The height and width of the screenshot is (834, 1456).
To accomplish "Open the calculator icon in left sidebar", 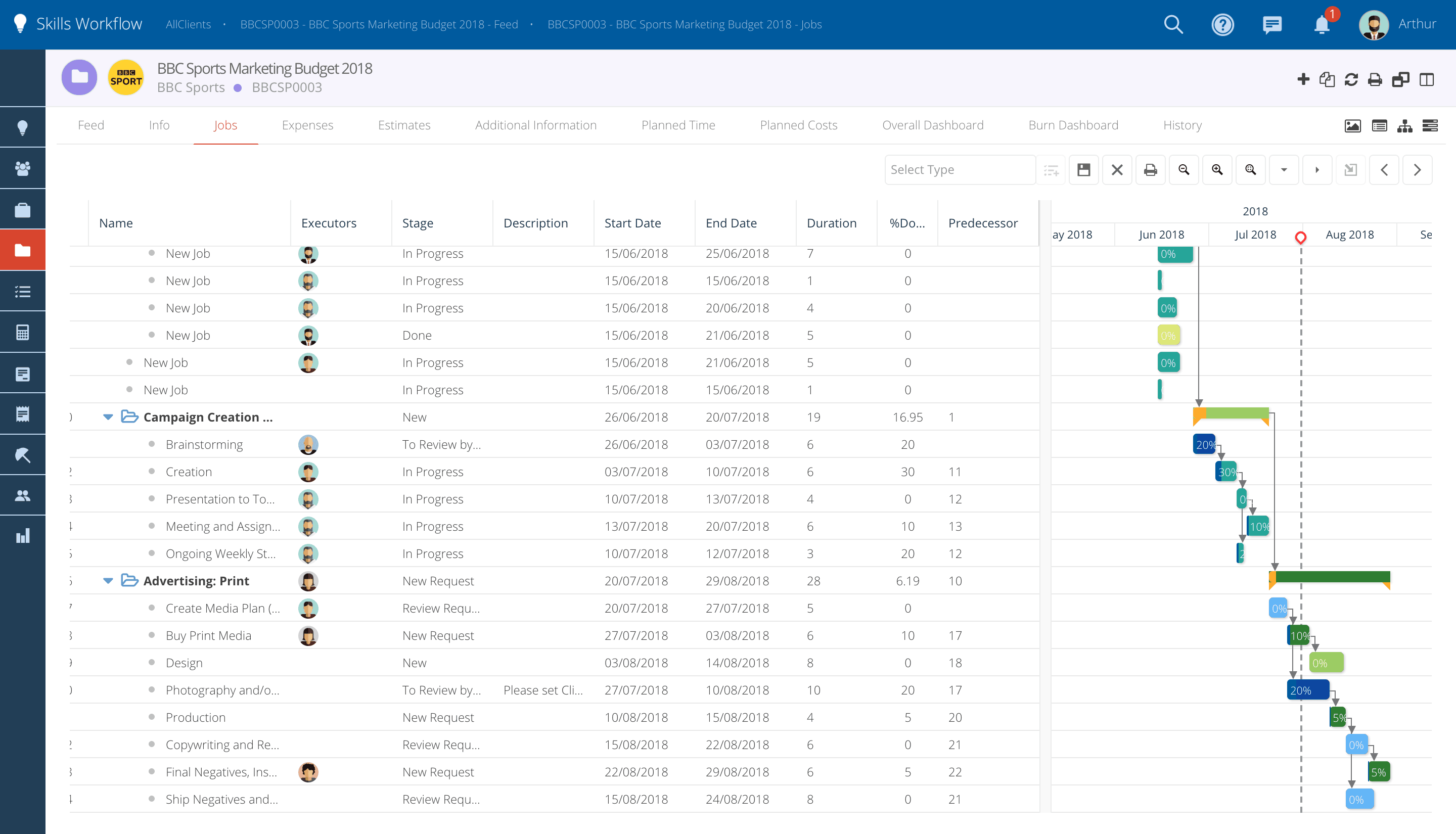I will tap(22, 332).
